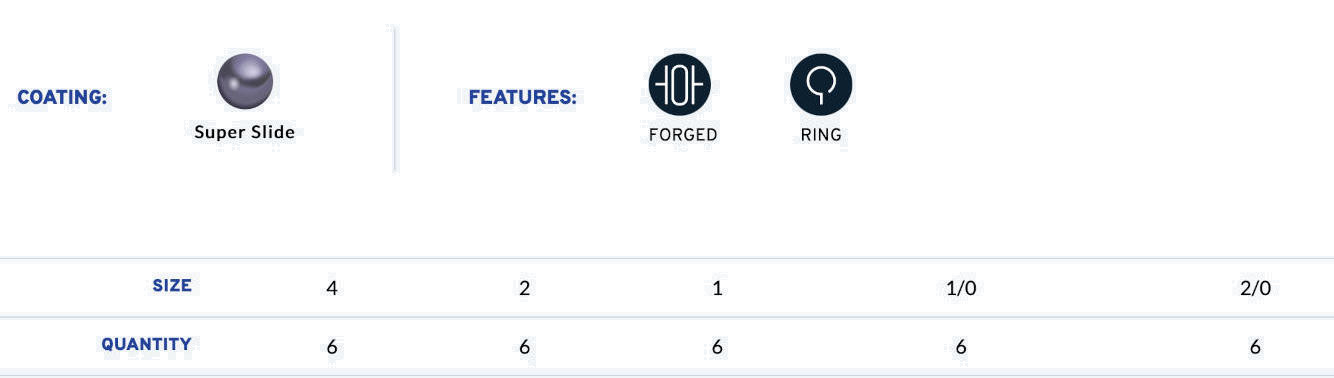The image size is (1334, 378).
Task: Click the SIZE row header
Action: (172, 286)
